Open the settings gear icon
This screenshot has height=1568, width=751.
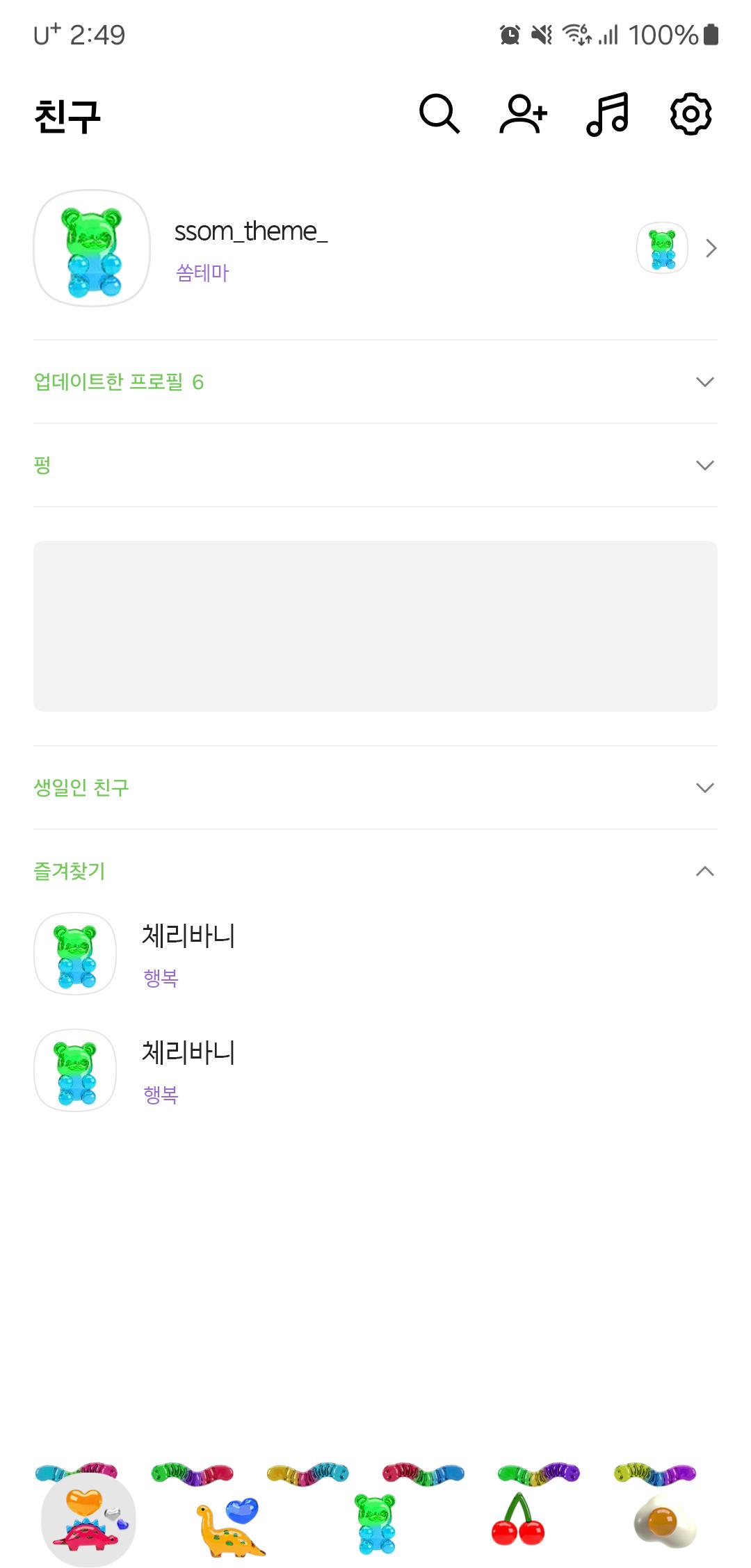691,114
